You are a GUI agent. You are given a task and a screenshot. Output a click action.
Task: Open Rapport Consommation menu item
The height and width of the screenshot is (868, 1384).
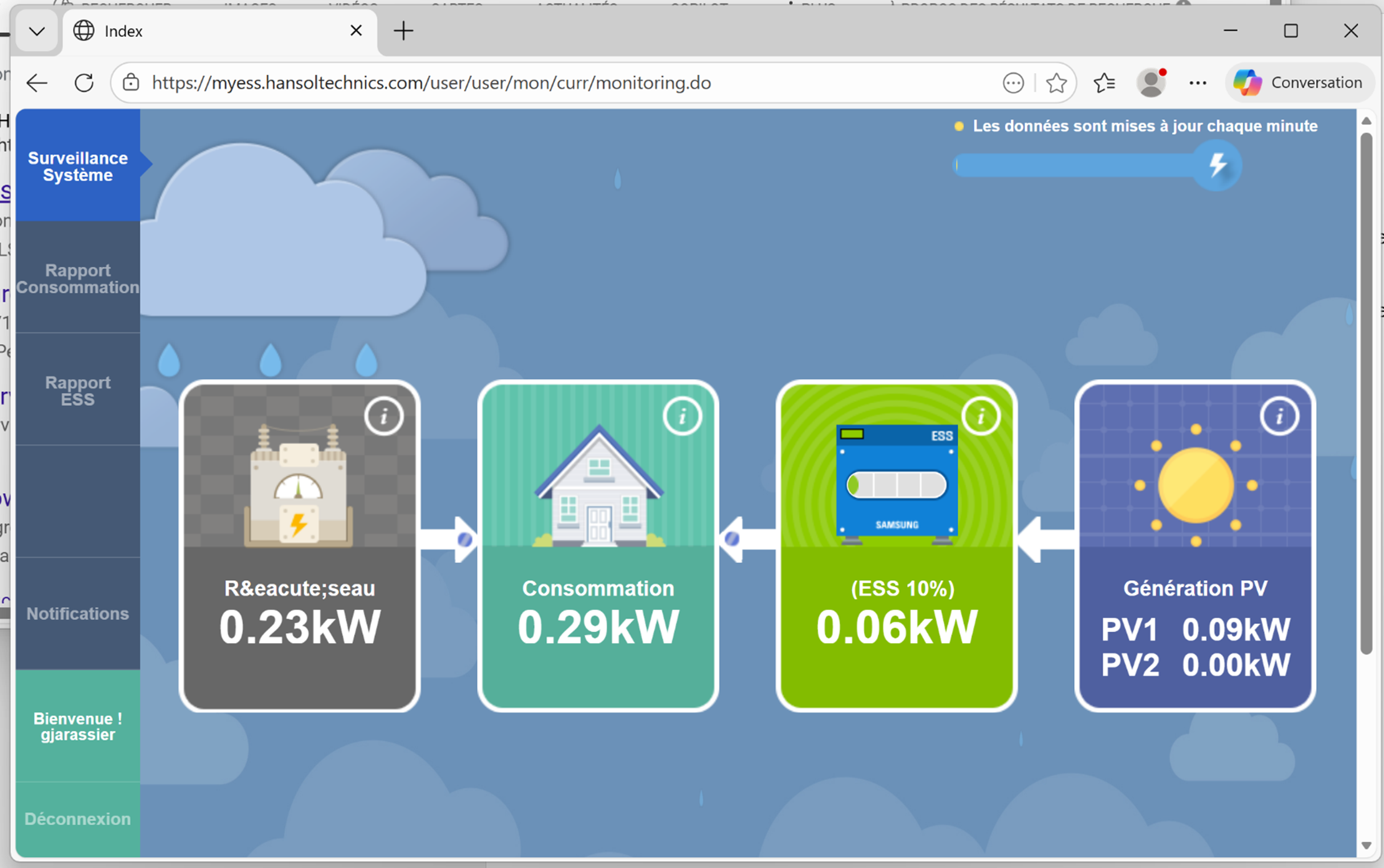pos(78,279)
